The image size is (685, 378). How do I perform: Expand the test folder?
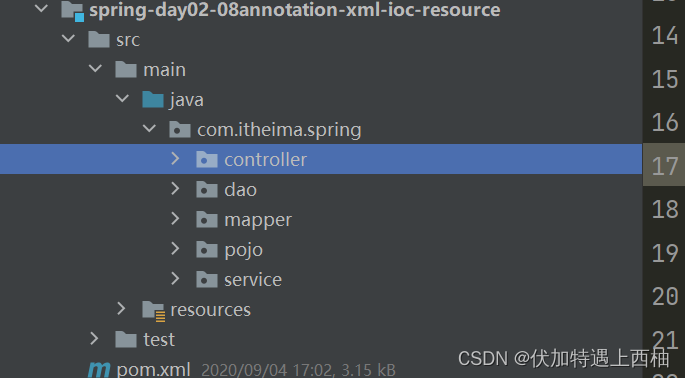coord(94,339)
